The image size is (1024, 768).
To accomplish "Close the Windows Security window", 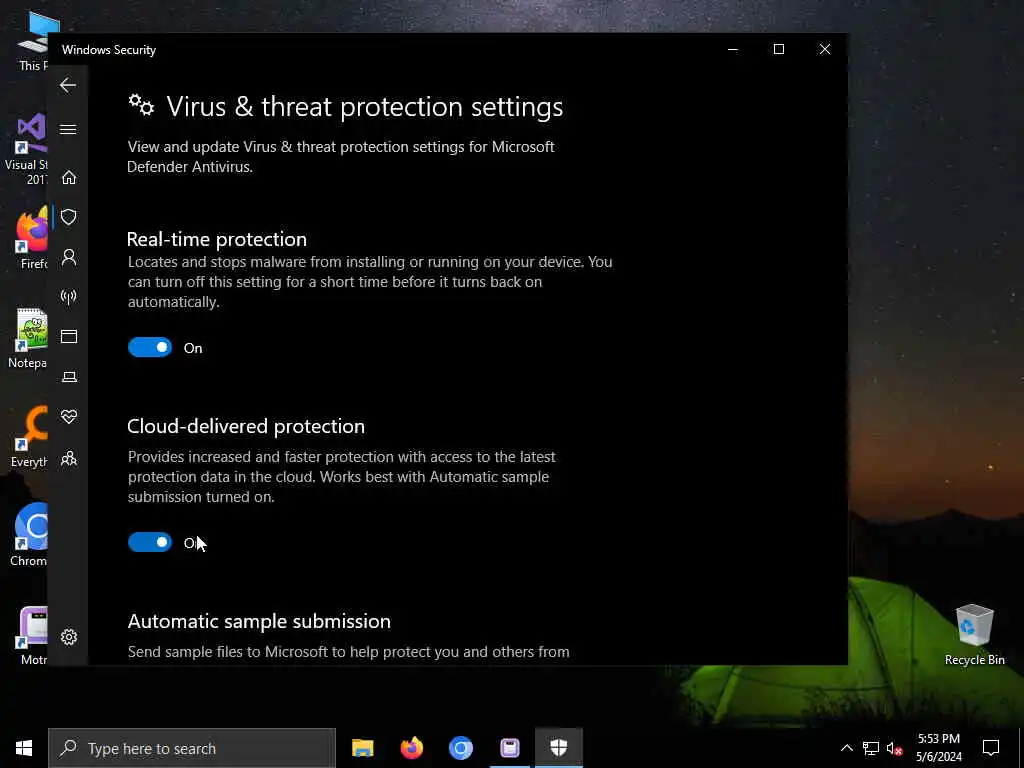I will [825, 50].
